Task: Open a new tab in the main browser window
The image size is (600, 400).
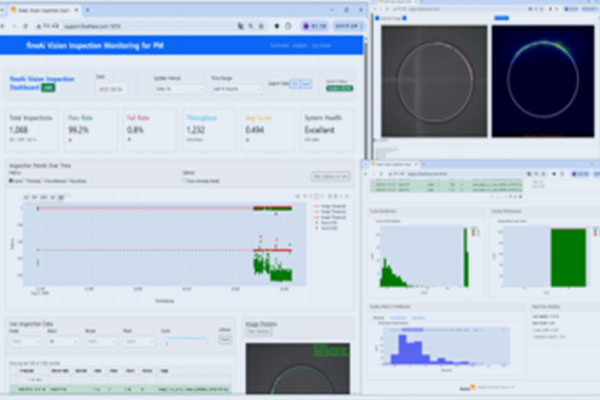Action: click(88, 10)
